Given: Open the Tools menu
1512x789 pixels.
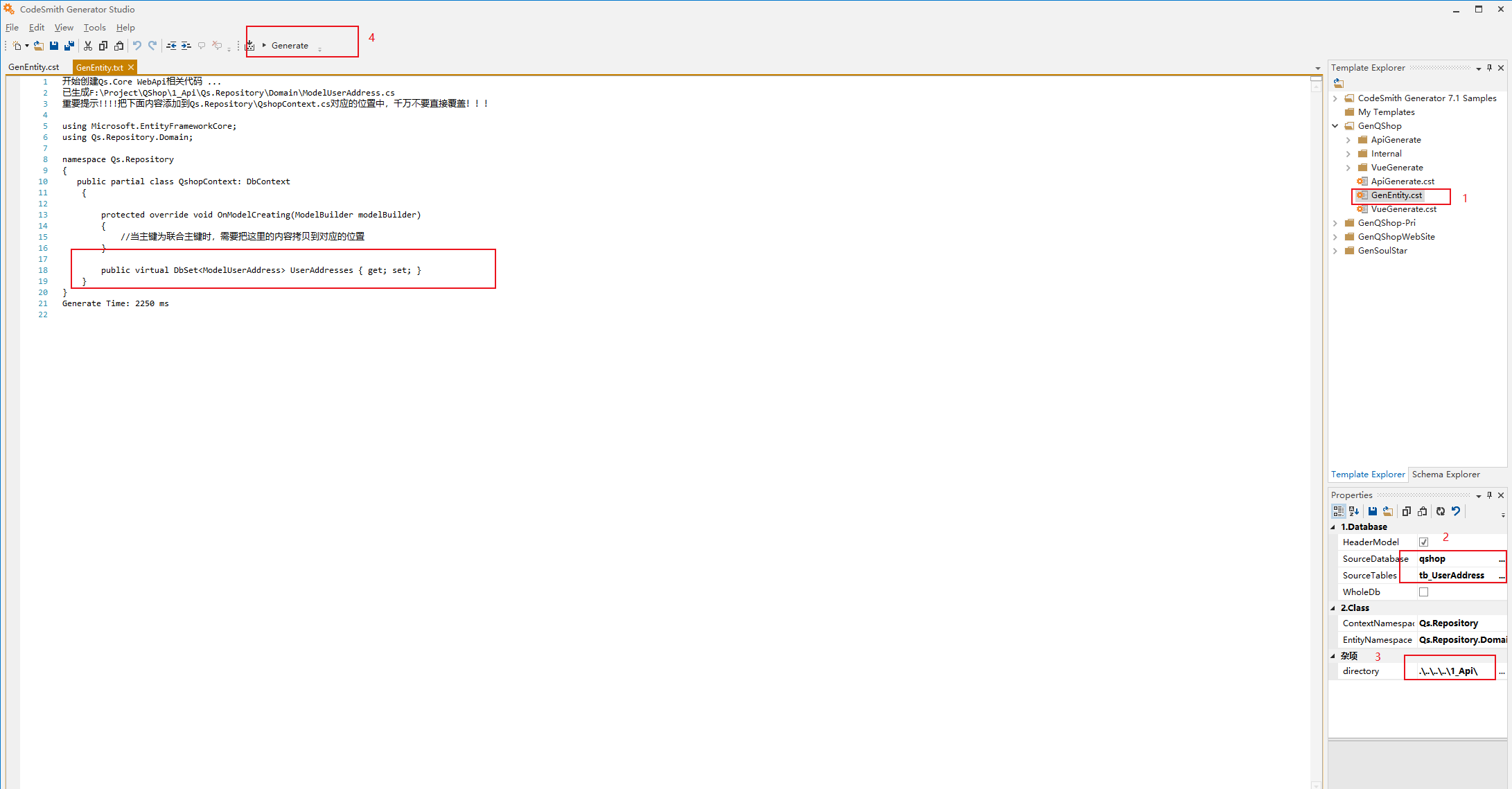Looking at the screenshot, I should (95, 28).
